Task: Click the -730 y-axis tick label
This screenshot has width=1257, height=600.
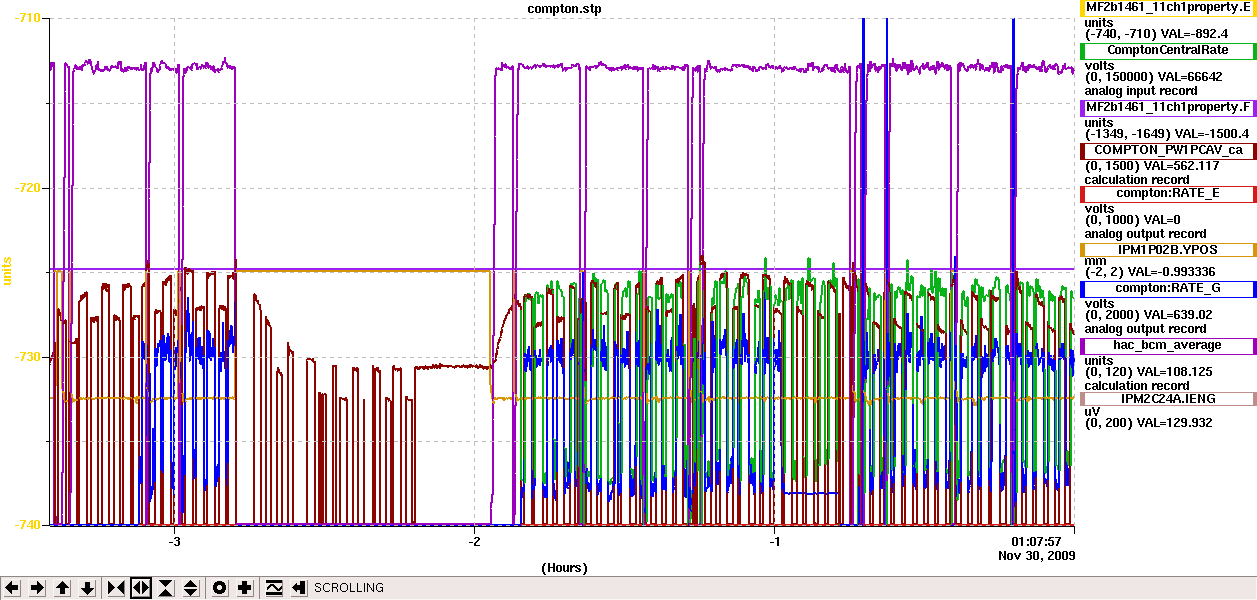Action: (26, 357)
